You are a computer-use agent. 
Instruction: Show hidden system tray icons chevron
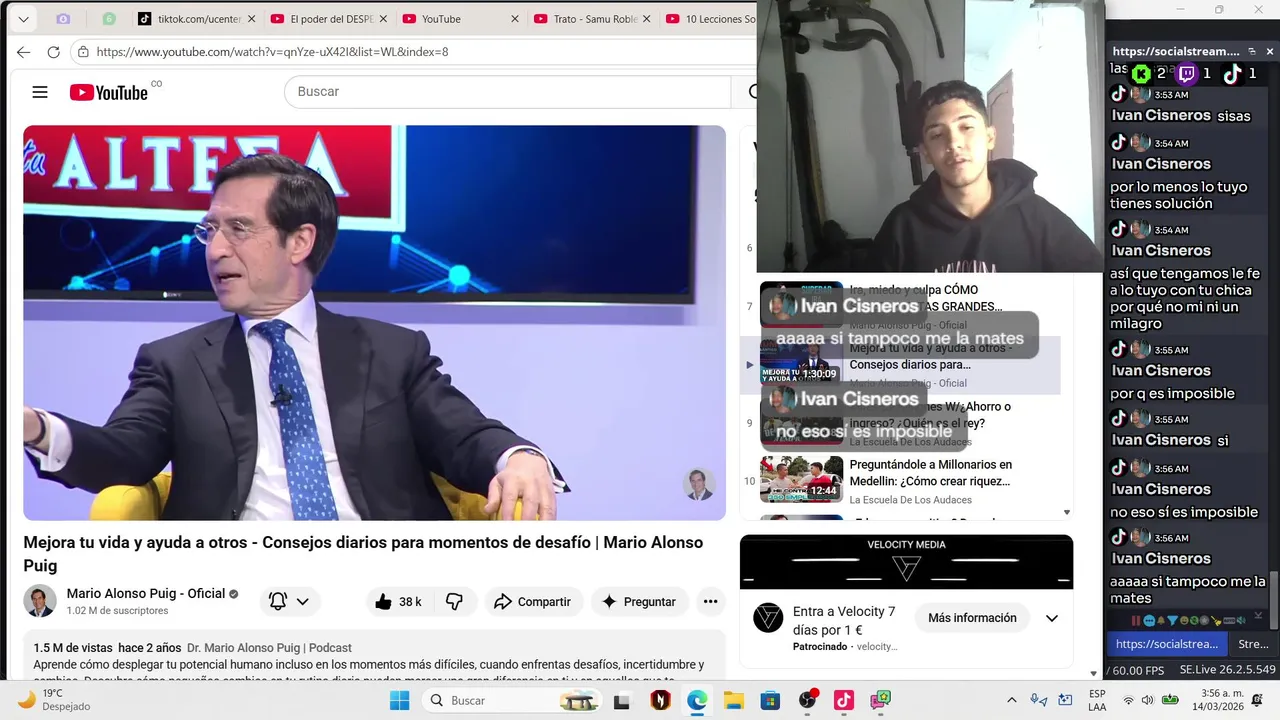click(1011, 700)
